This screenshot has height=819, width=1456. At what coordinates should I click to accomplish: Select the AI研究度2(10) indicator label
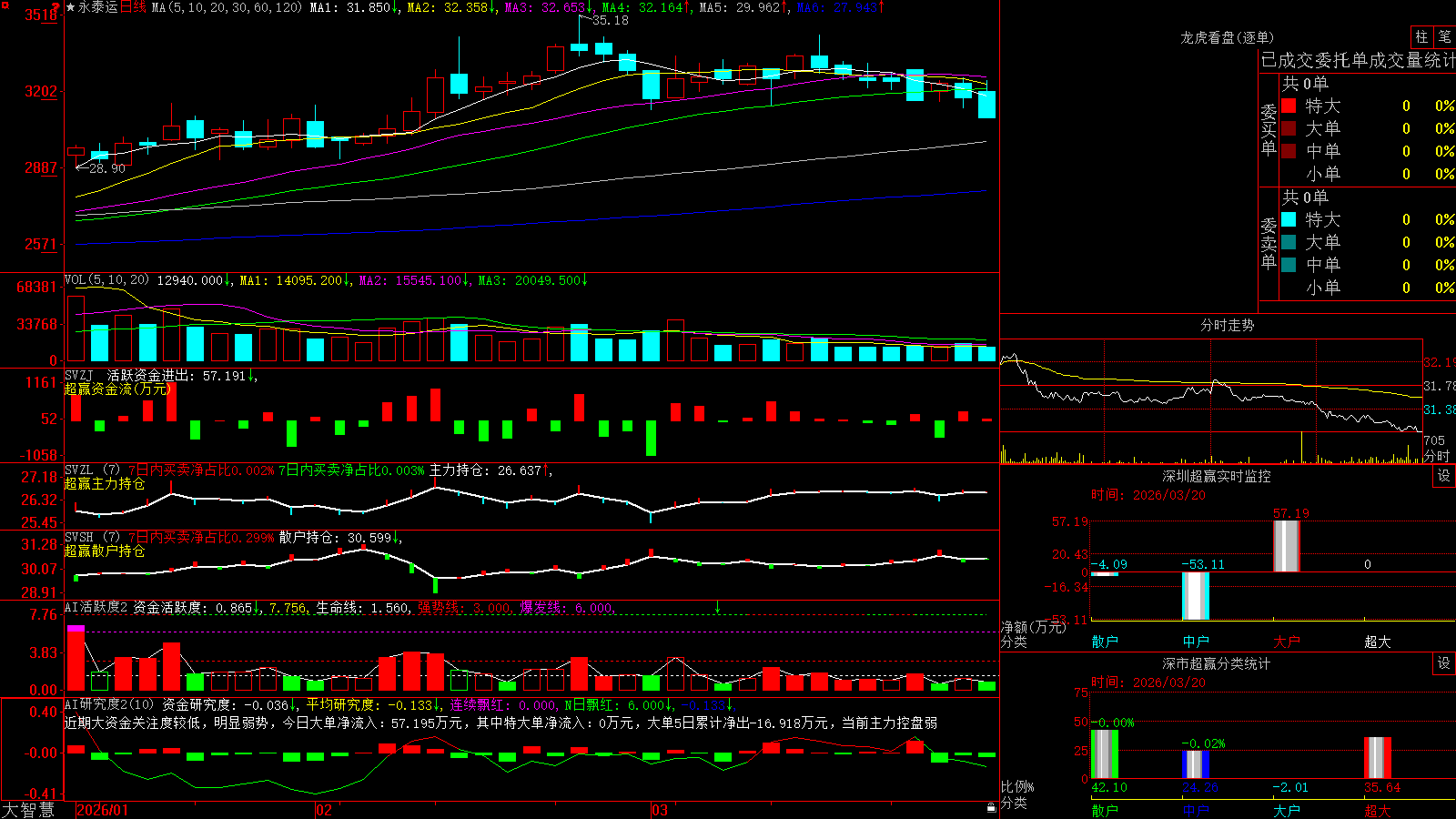pyautogui.click(x=109, y=704)
